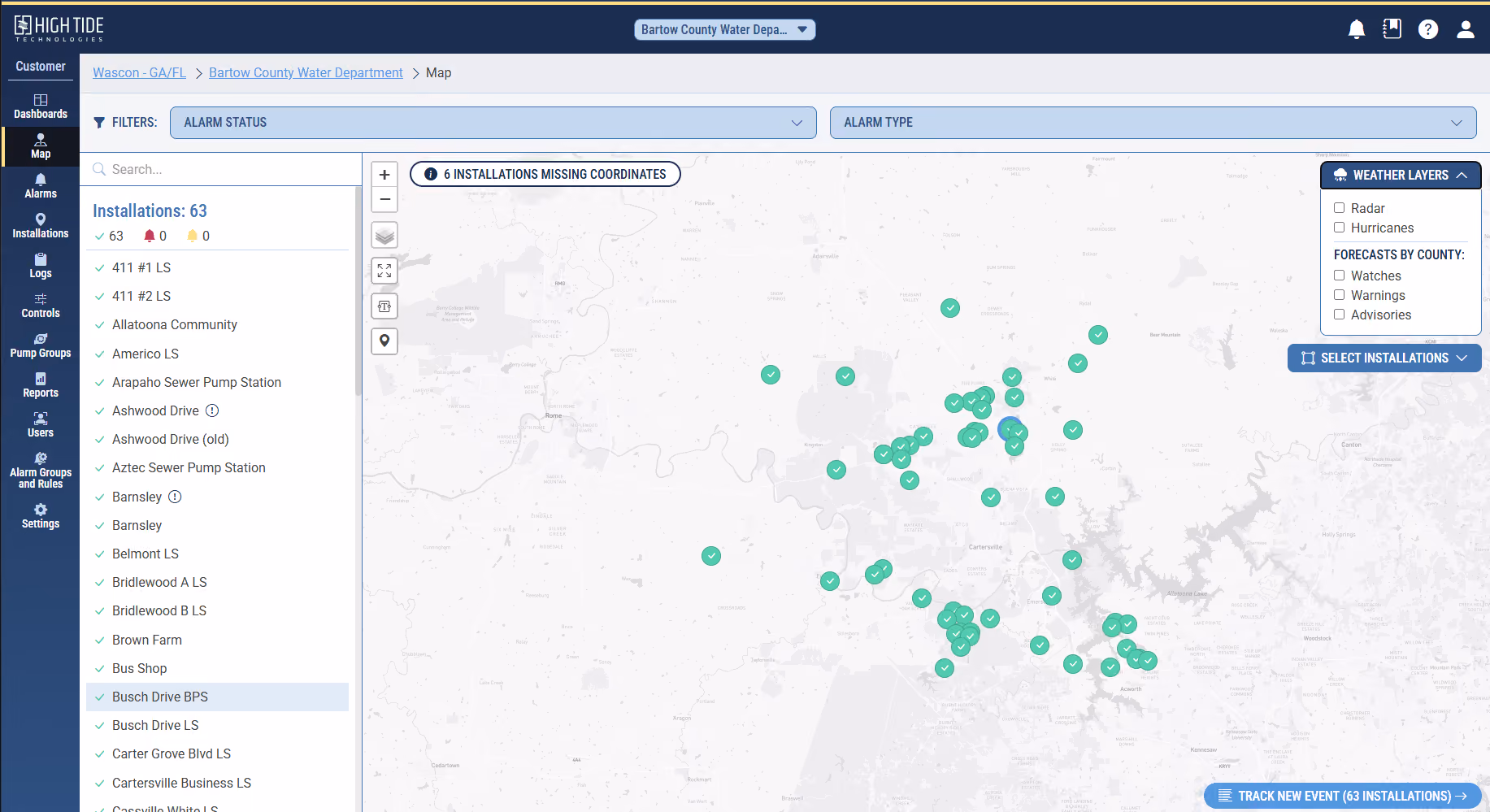Zoom in on the map

coord(384,174)
